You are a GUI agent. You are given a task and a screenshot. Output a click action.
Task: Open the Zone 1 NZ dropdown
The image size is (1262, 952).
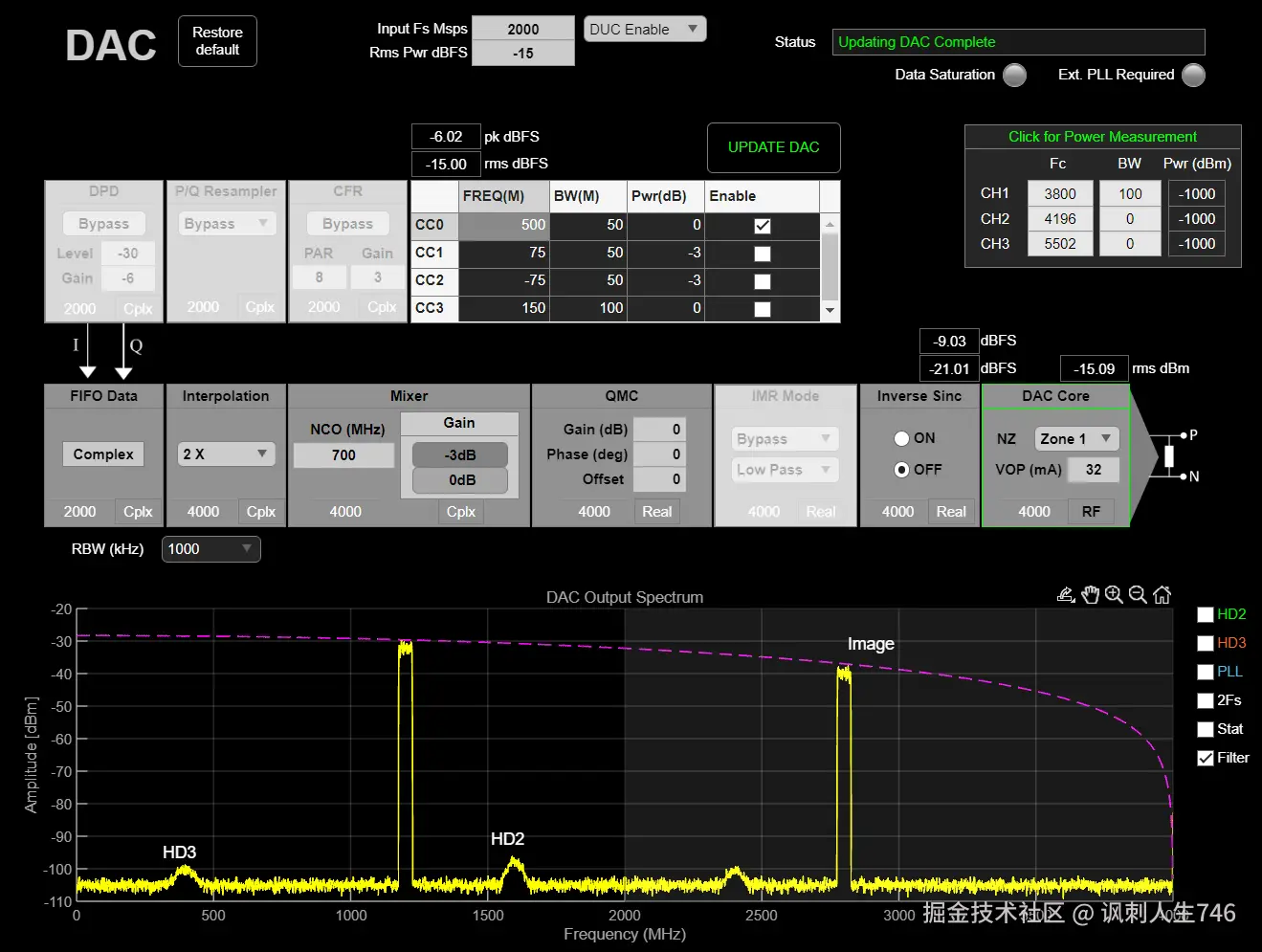[1076, 438]
